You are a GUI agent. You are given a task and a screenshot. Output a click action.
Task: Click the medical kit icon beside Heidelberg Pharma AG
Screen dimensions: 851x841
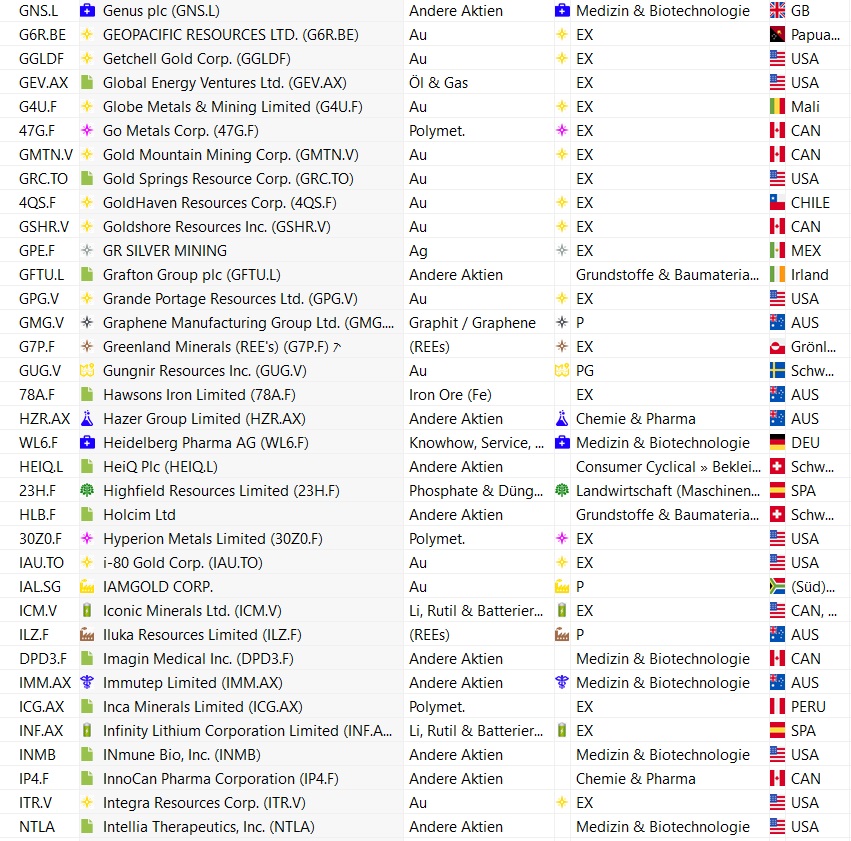coord(87,442)
